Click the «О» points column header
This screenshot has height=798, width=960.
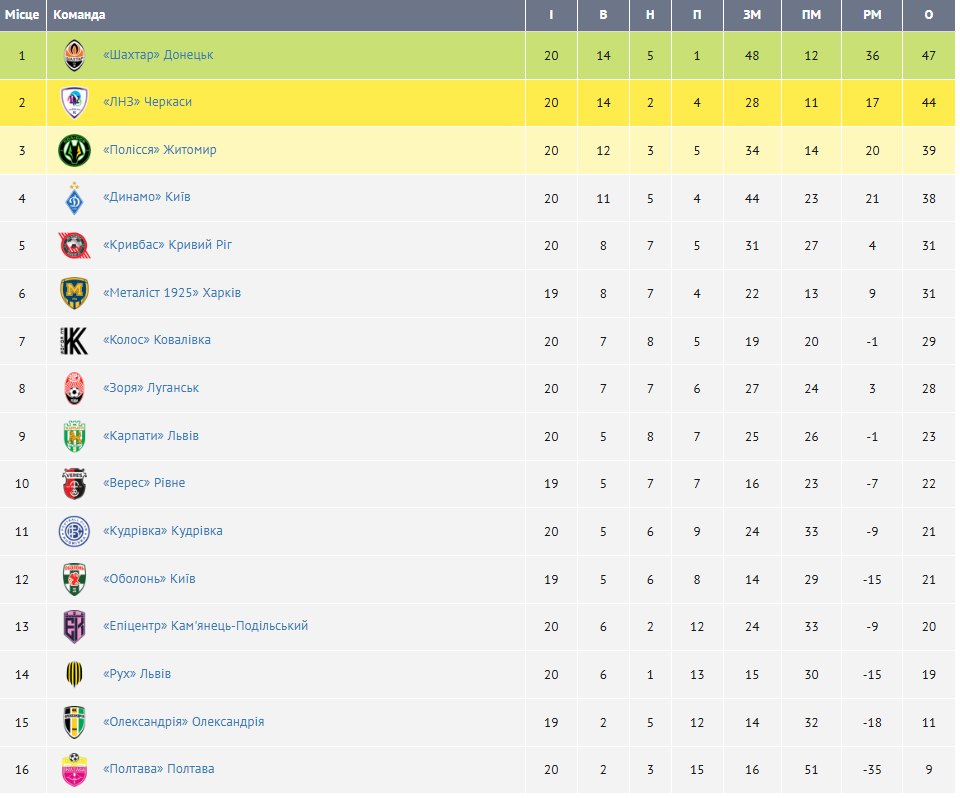pos(929,15)
